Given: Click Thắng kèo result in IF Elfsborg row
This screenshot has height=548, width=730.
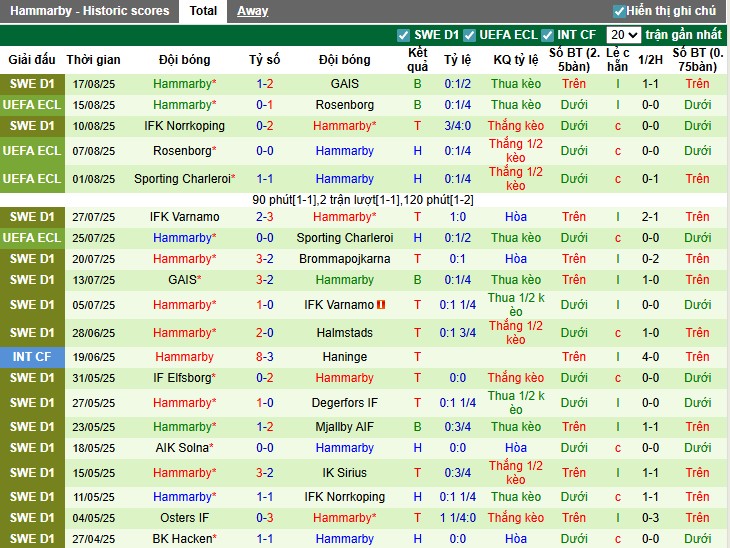Looking at the screenshot, I should pos(516,378).
